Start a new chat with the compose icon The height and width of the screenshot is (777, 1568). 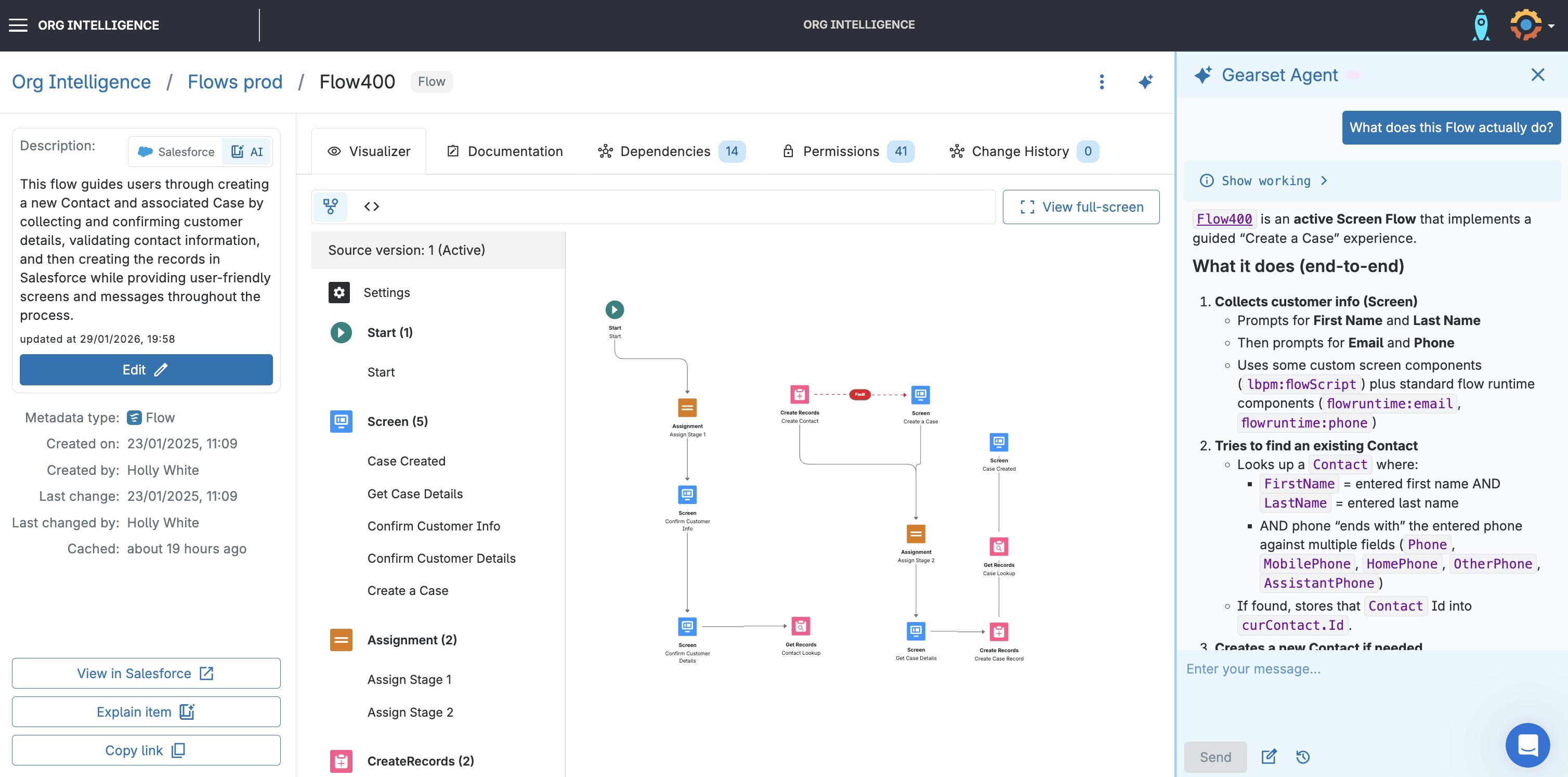click(1269, 756)
